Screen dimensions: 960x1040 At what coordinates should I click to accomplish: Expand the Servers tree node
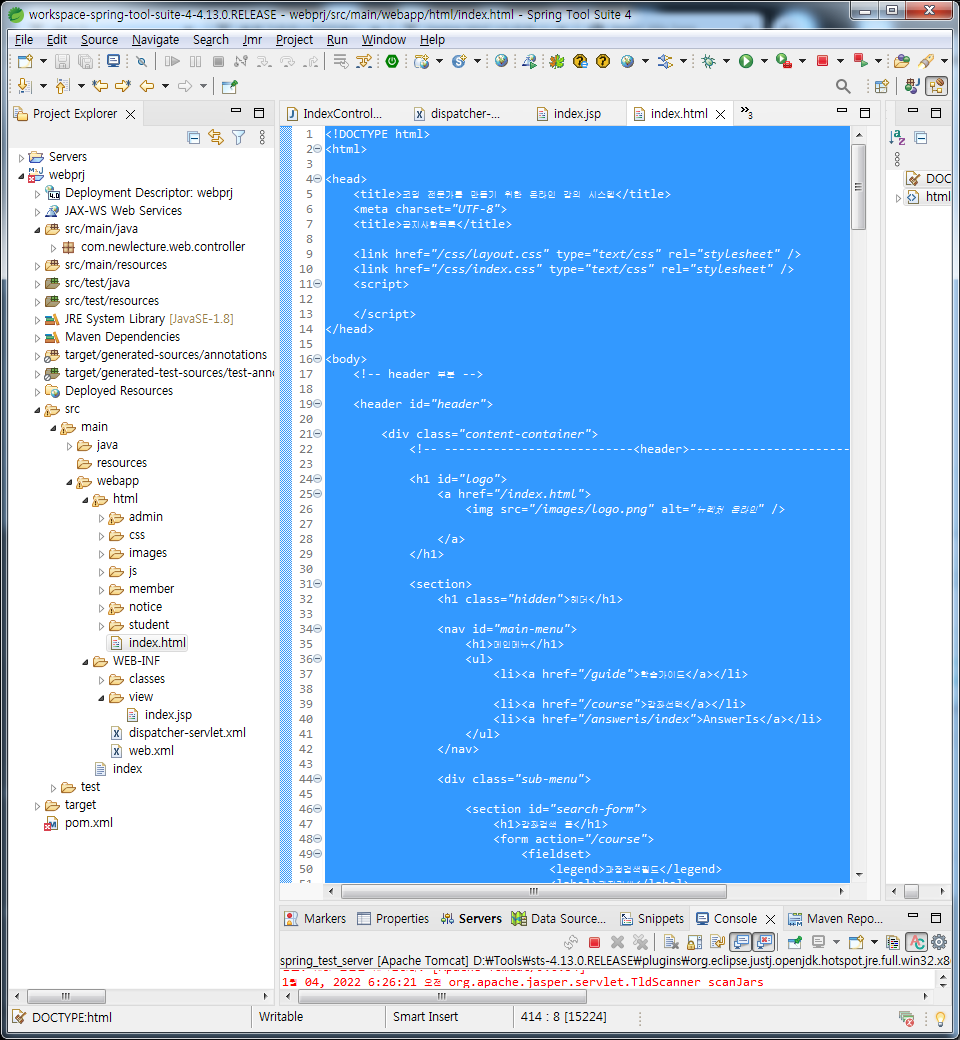tap(21, 158)
